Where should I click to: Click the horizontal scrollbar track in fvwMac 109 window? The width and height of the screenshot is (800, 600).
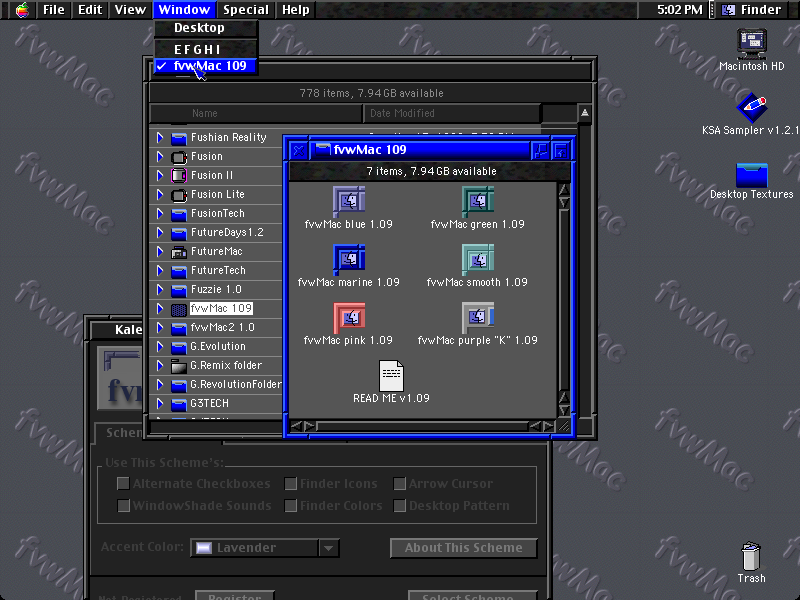point(422,426)
